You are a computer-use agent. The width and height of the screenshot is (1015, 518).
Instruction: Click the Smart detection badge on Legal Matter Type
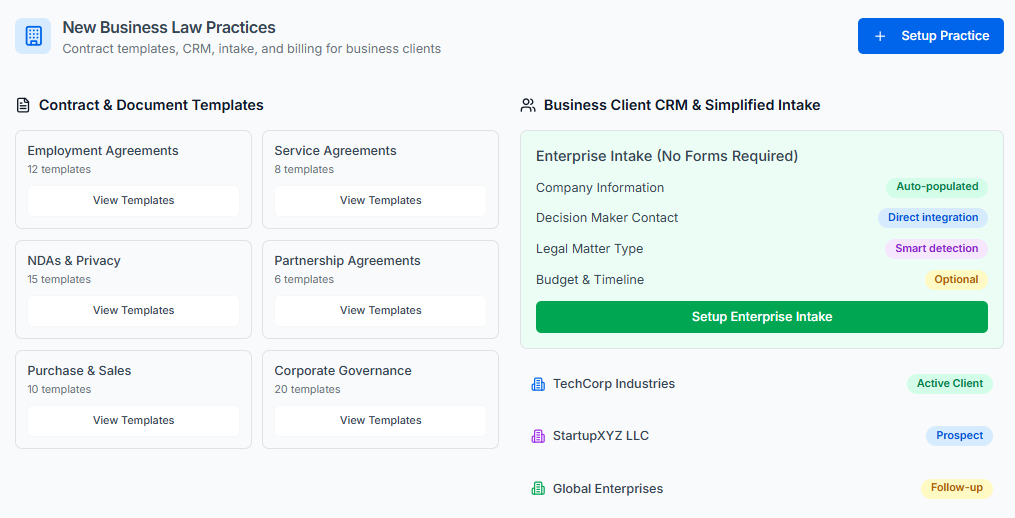coord(936,249)
